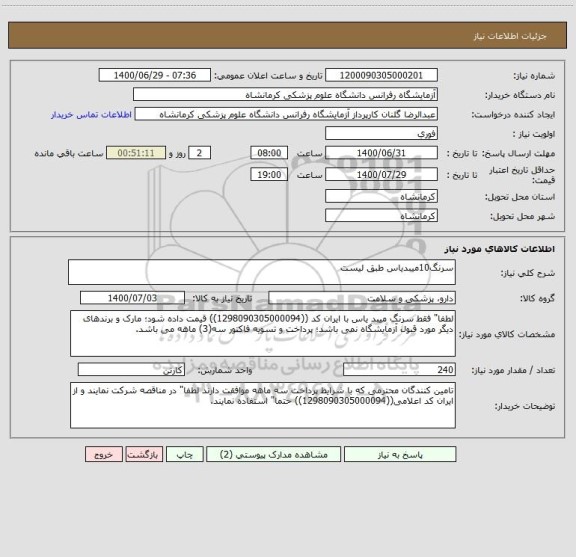Click the 'شرح کلی نیاز:' label

point(528,273)
